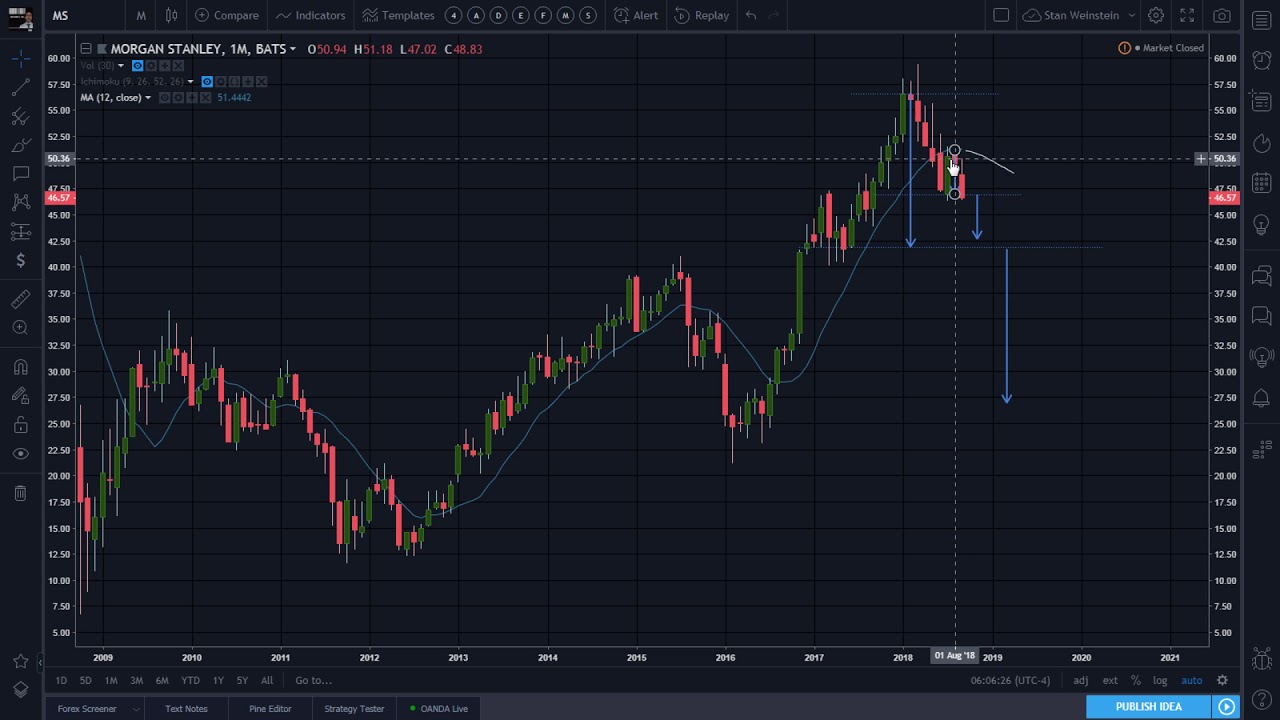The height and width of the screenshot is (720, 1280).
Task: Open the alerts clock panel
Action: 1261,59
